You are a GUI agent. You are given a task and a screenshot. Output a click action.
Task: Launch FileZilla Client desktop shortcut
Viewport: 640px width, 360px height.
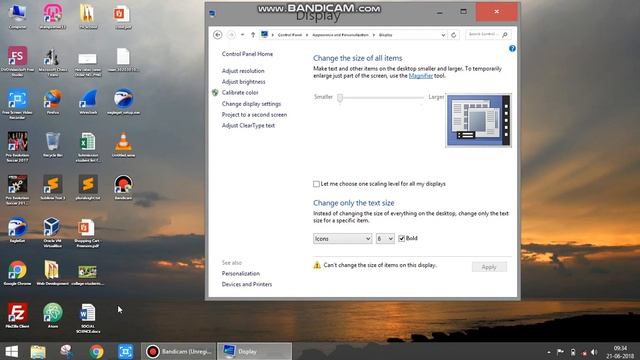(18, 316)
